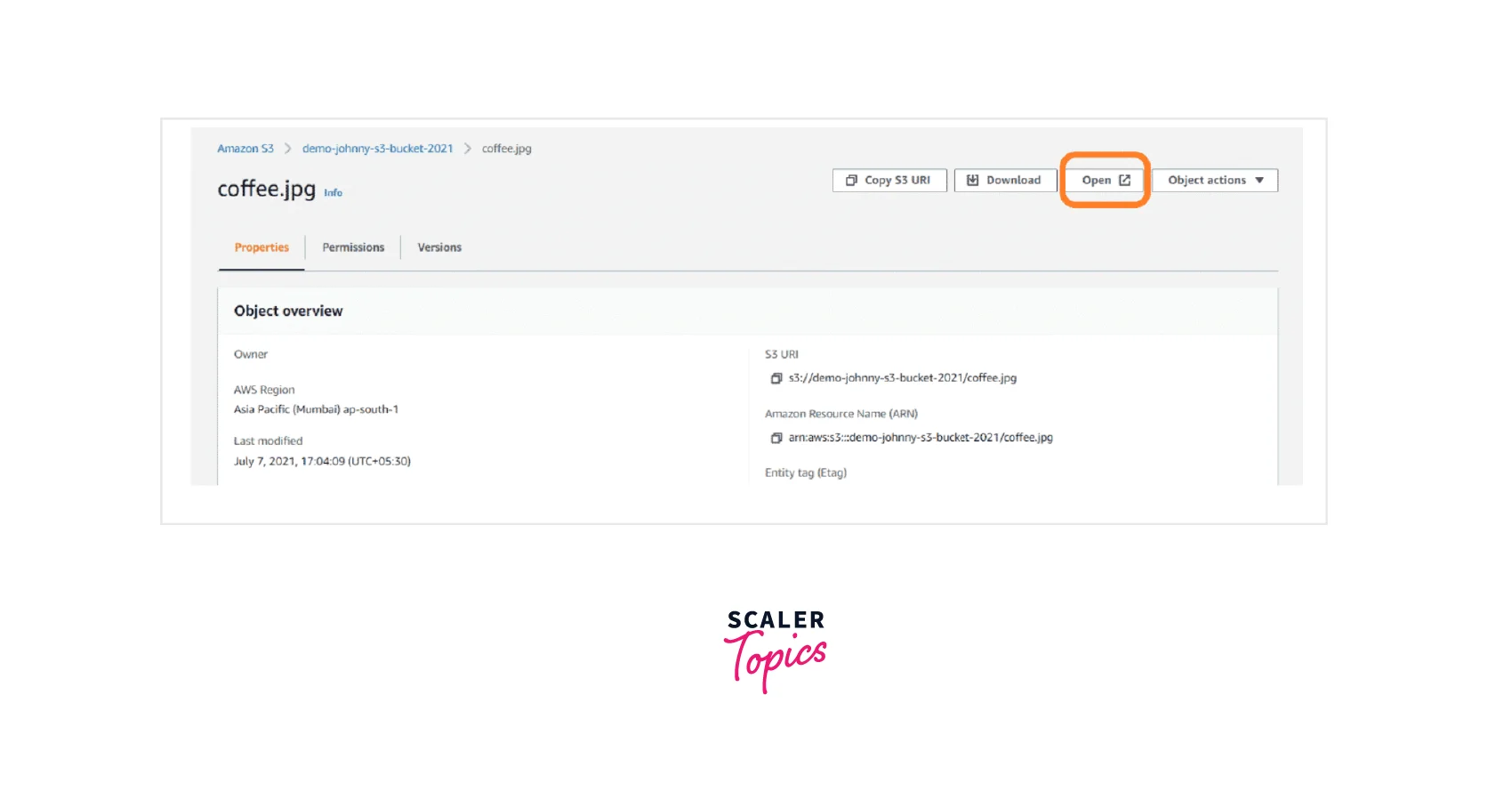Click the copy icon inside Copy S3 URI button
The height and width of the screenshot is (800, 1512).
[x=851, y=181]
